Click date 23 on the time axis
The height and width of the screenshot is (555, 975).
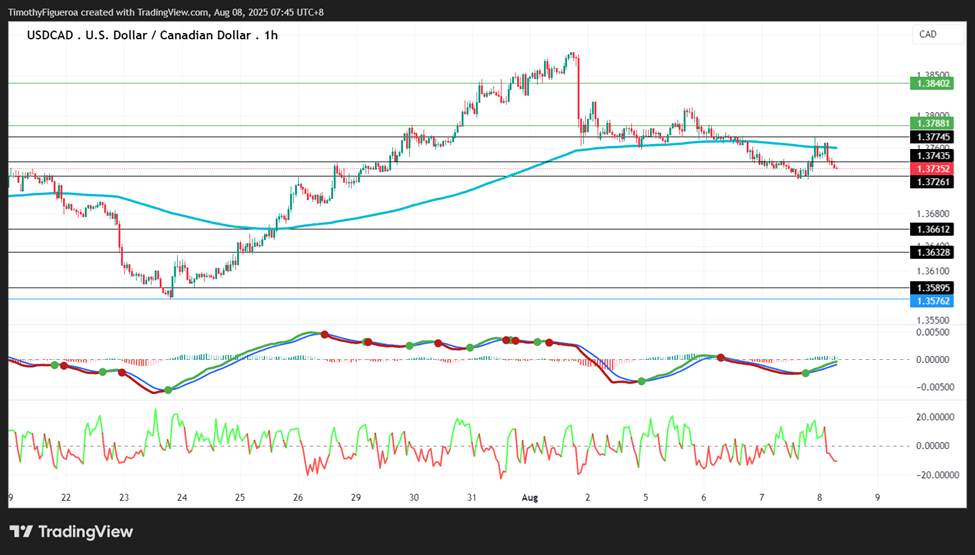[x=124, y=498]
